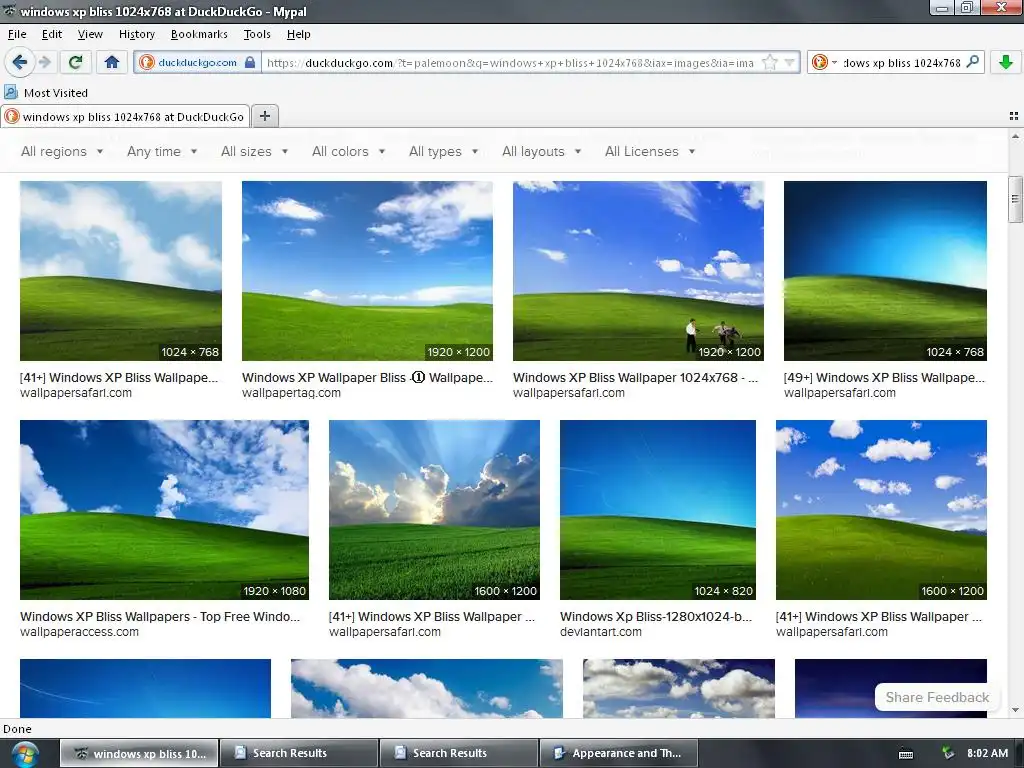
Task: Open the Bookmarks menu
Action: [199, 34]
